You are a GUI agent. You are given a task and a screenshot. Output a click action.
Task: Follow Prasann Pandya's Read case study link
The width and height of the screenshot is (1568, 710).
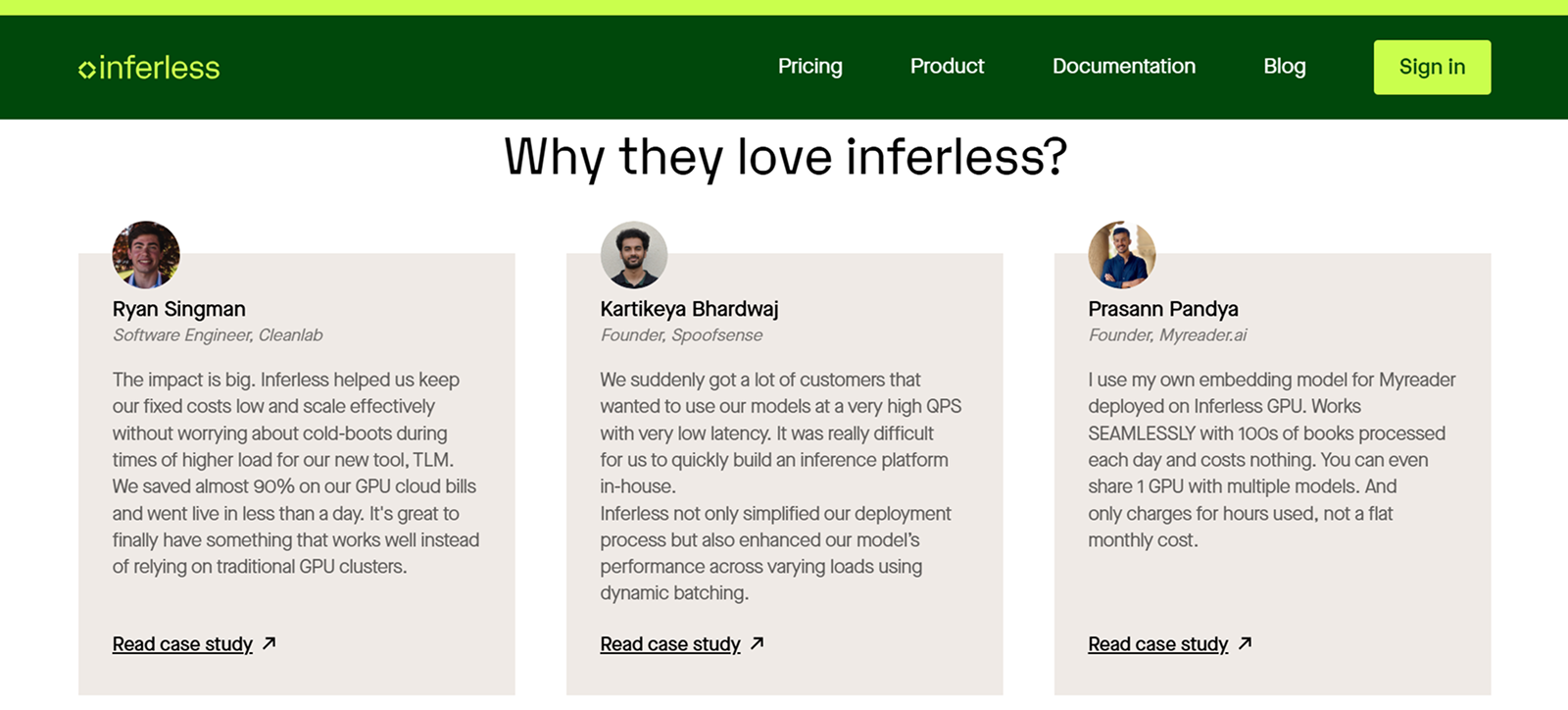tap(1158, 644)
